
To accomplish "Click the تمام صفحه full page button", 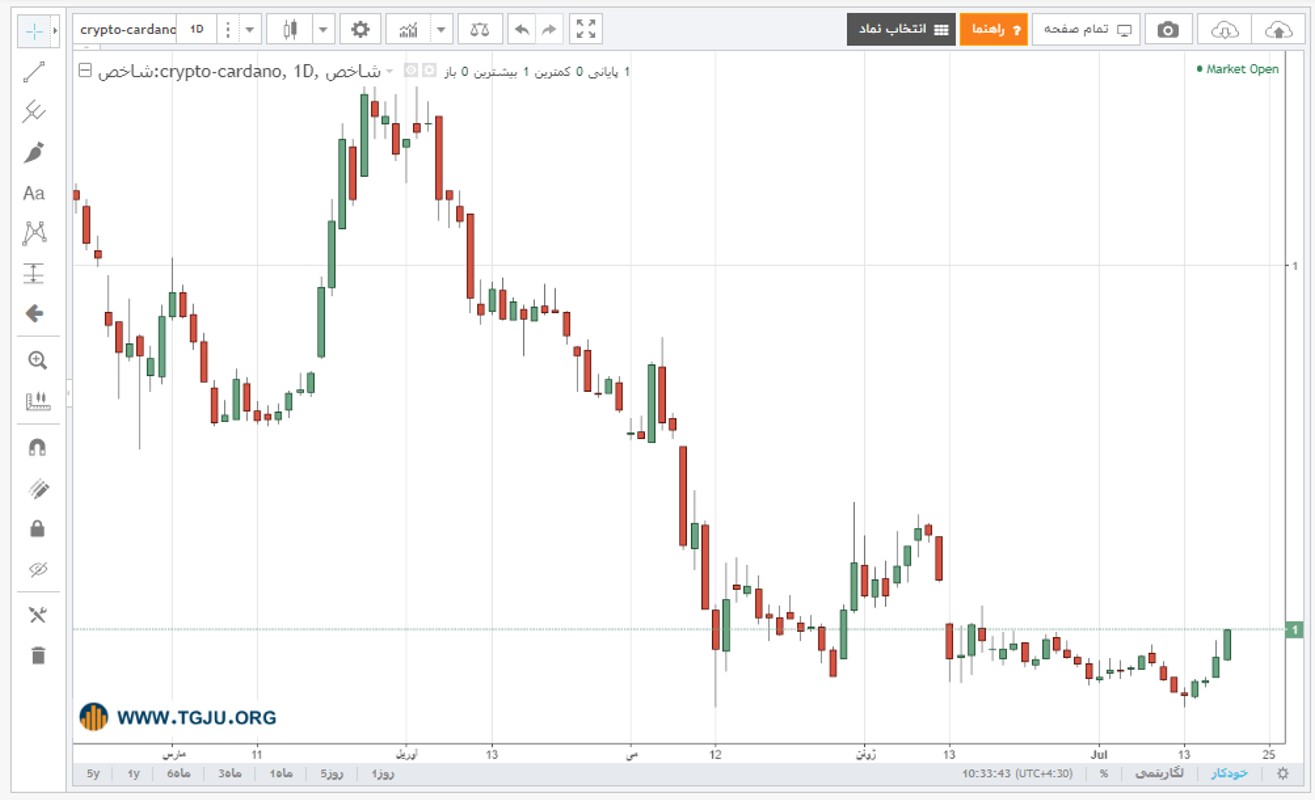I will (1086, 29).
